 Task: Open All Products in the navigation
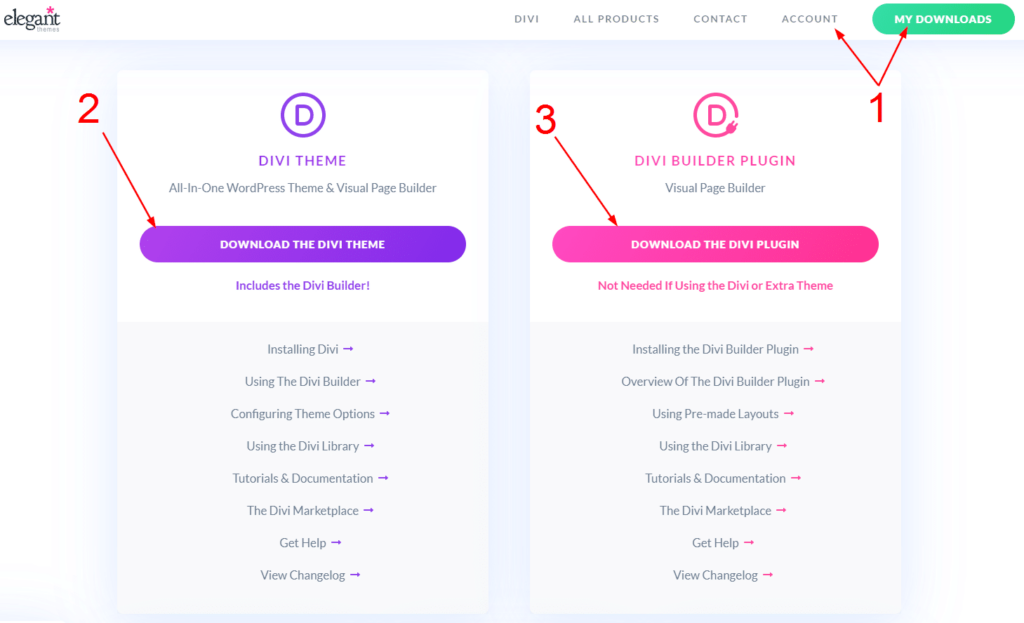(x=616, y=19)
